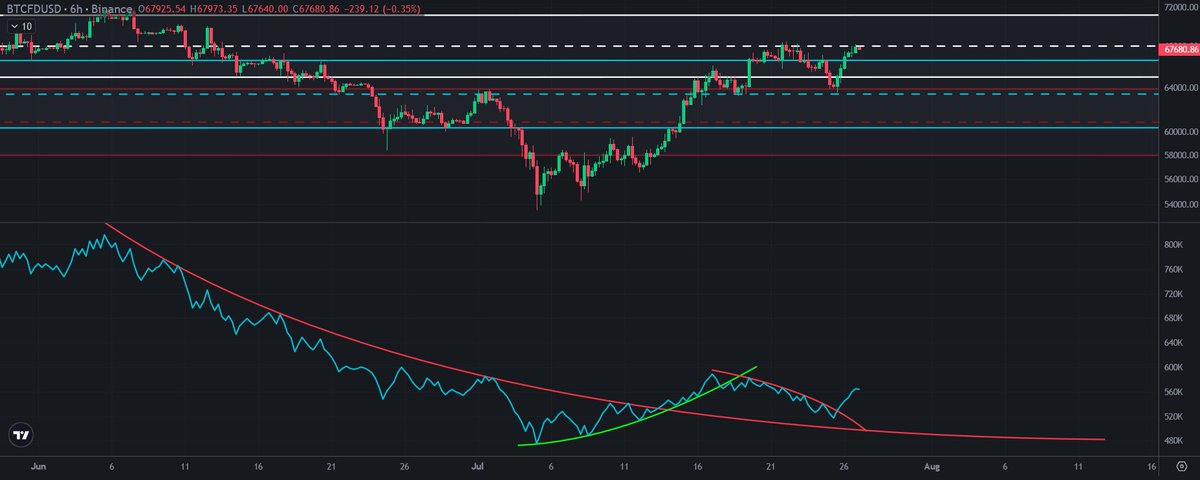Click the 760K indicator axis label
Screen dimensions: 1200x480
tap(1175, 269)
